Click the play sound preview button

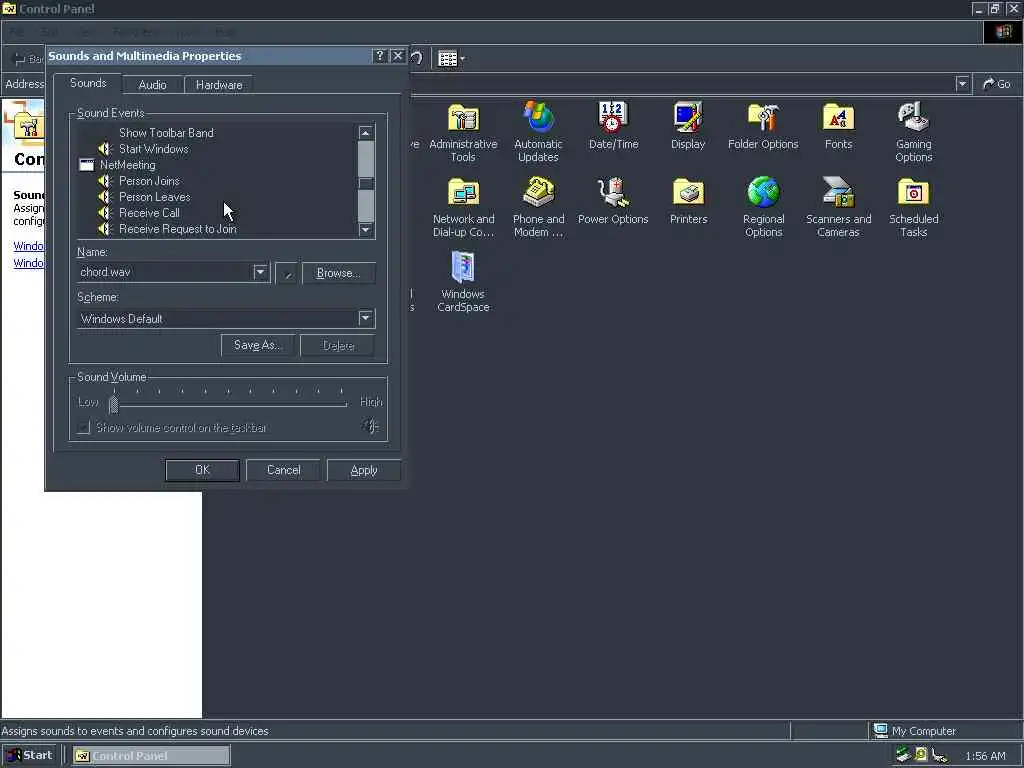click(x=287, y=273)
